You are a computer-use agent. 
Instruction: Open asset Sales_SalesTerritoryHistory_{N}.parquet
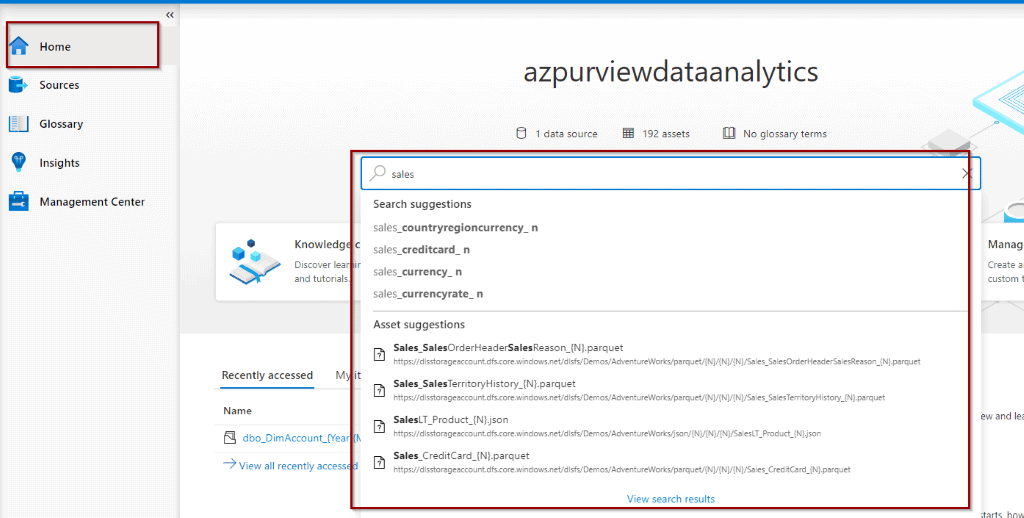click(485, 383)
